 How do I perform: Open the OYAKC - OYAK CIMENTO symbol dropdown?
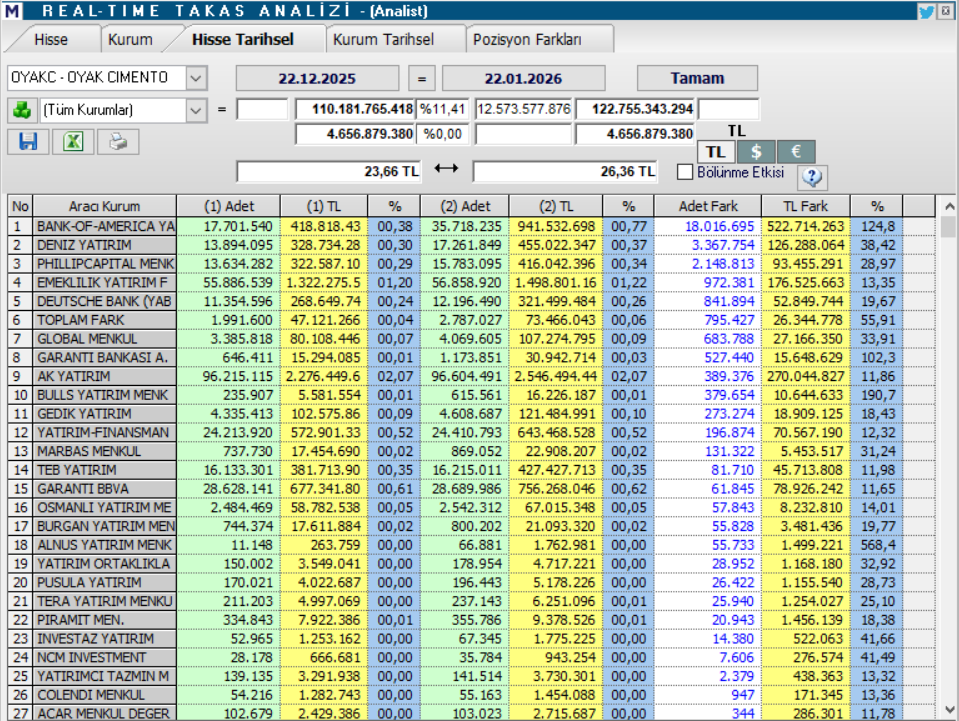[x=195, y=77]
